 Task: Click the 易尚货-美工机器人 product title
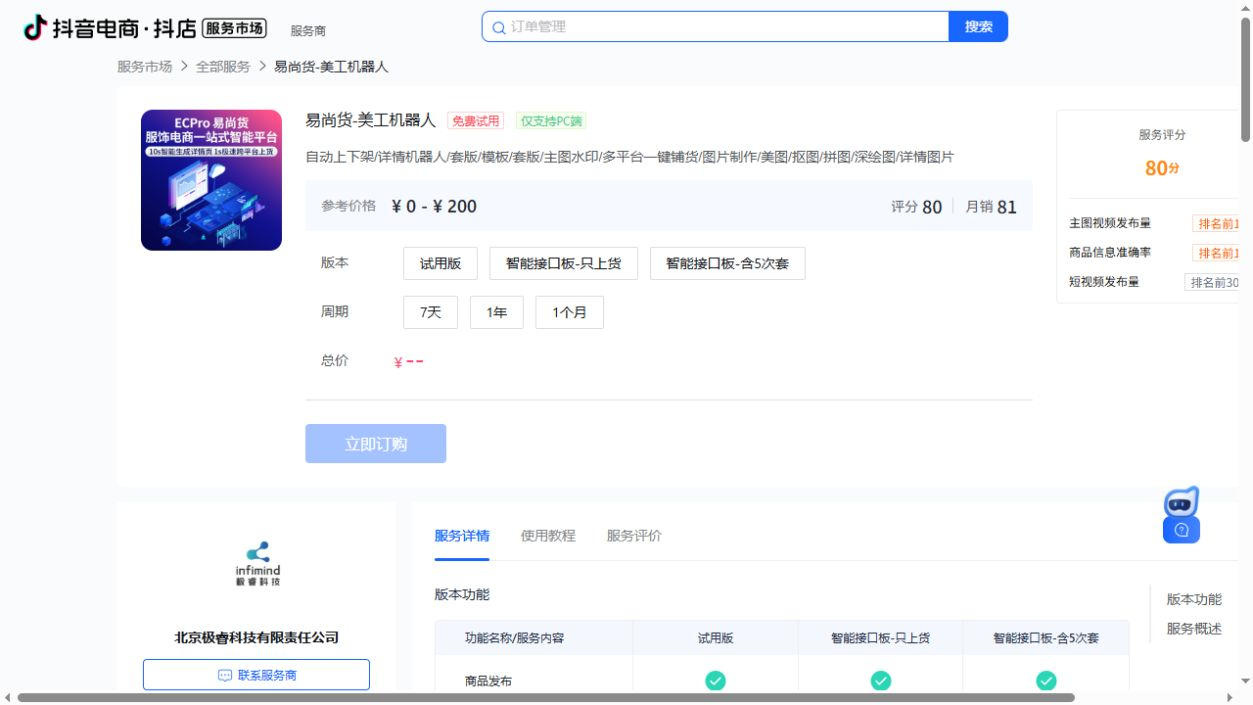click(371, 120)
